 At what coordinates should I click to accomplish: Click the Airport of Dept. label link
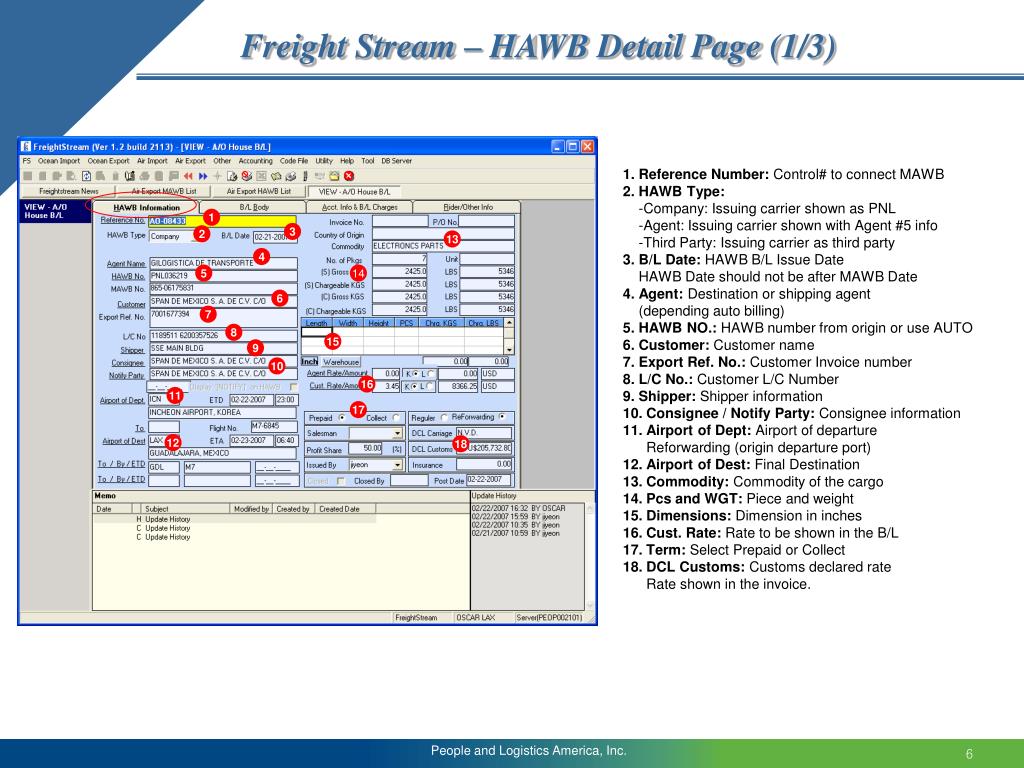coord(122,400)
